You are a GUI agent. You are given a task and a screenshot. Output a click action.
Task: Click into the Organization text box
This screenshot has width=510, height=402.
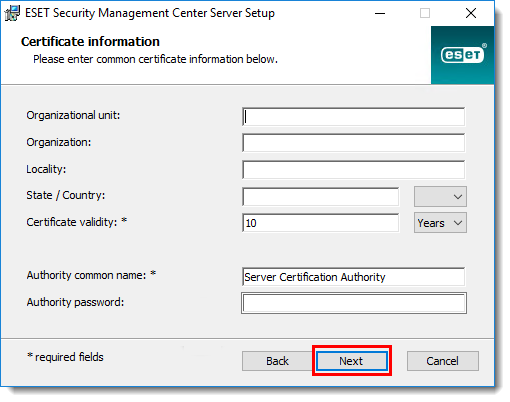pyautogui.click(x=353, y=143)
